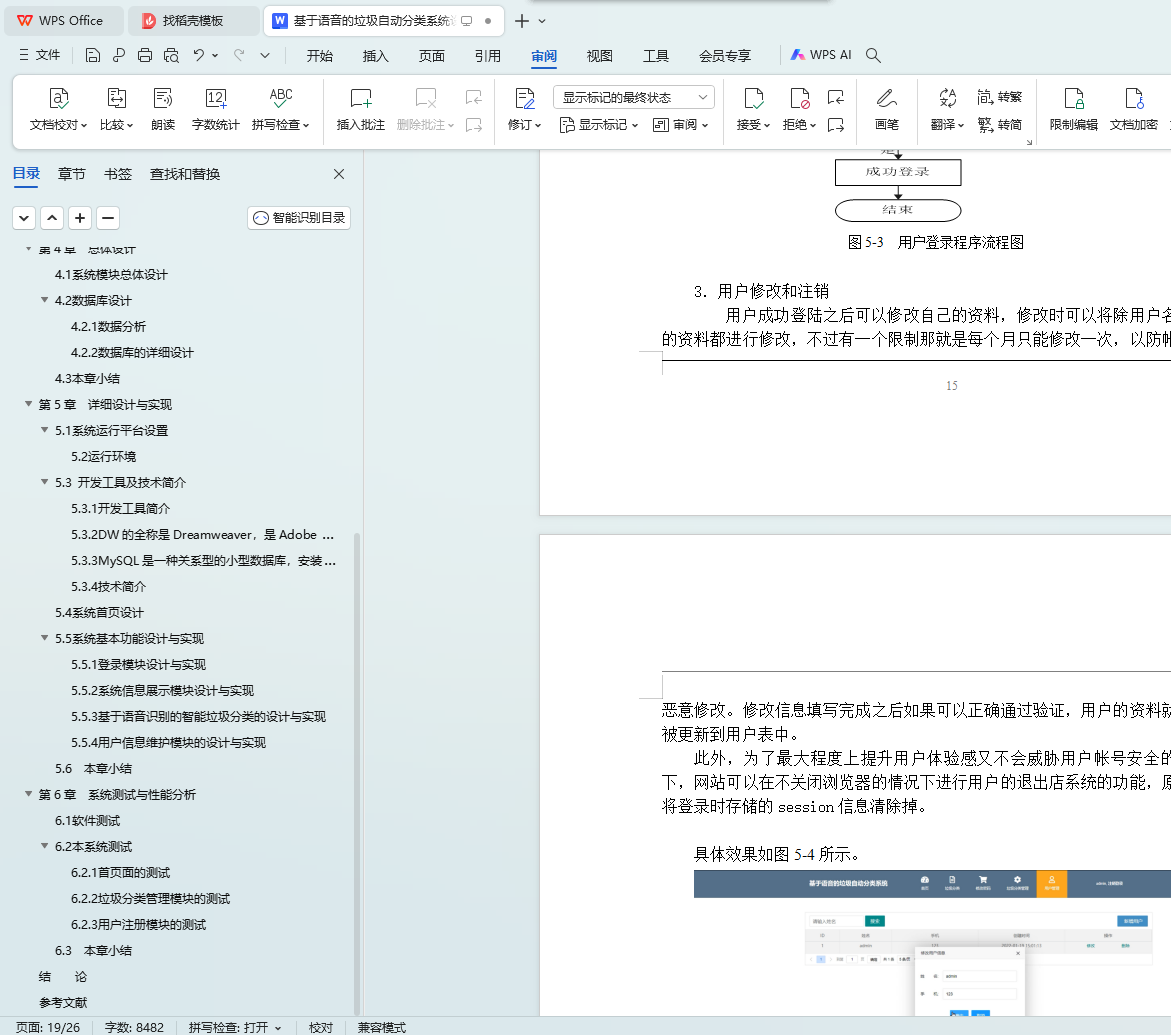This screenshot has width=1171, height=1035.
Task: Click the save icon in quick toolbar
Action: click(93, 55)
